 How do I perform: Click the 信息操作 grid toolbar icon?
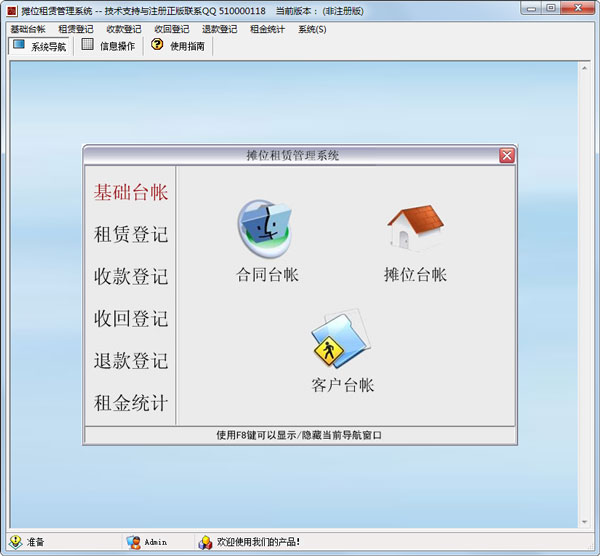point(88,44)
